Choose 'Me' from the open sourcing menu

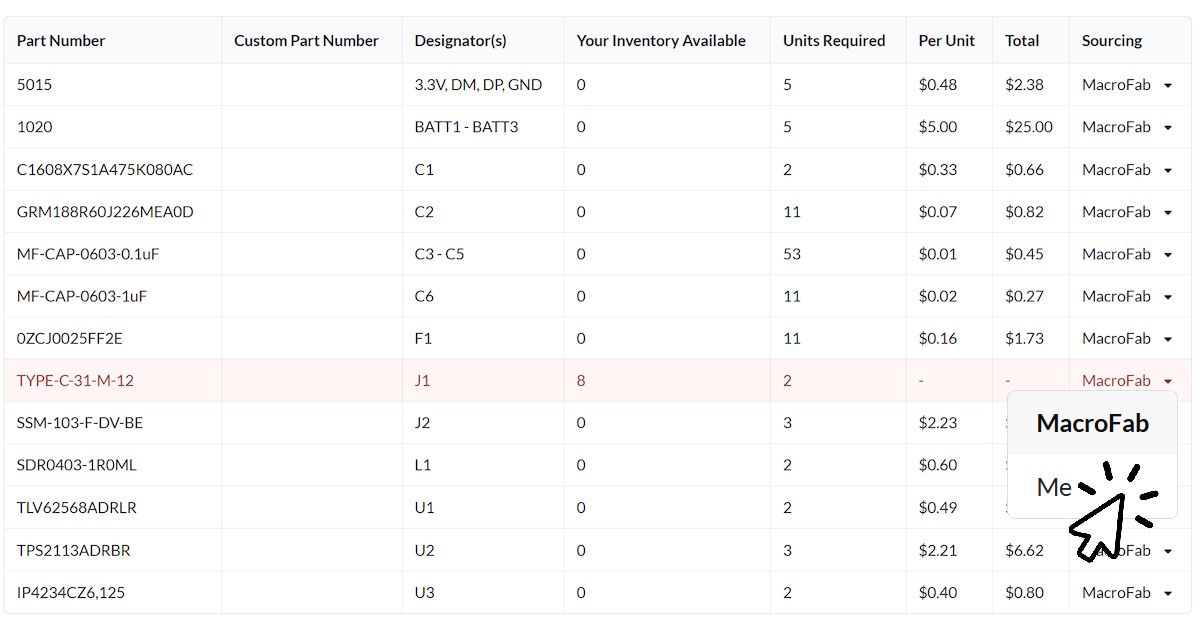tap(1055, 487)
